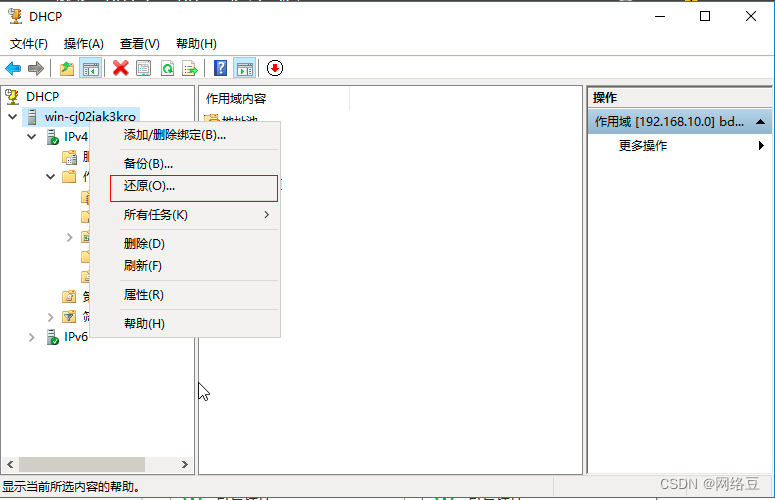Screen dimensions: 775x500
Task: Choose 属性(R) from context menu
Action: (185, 295)
